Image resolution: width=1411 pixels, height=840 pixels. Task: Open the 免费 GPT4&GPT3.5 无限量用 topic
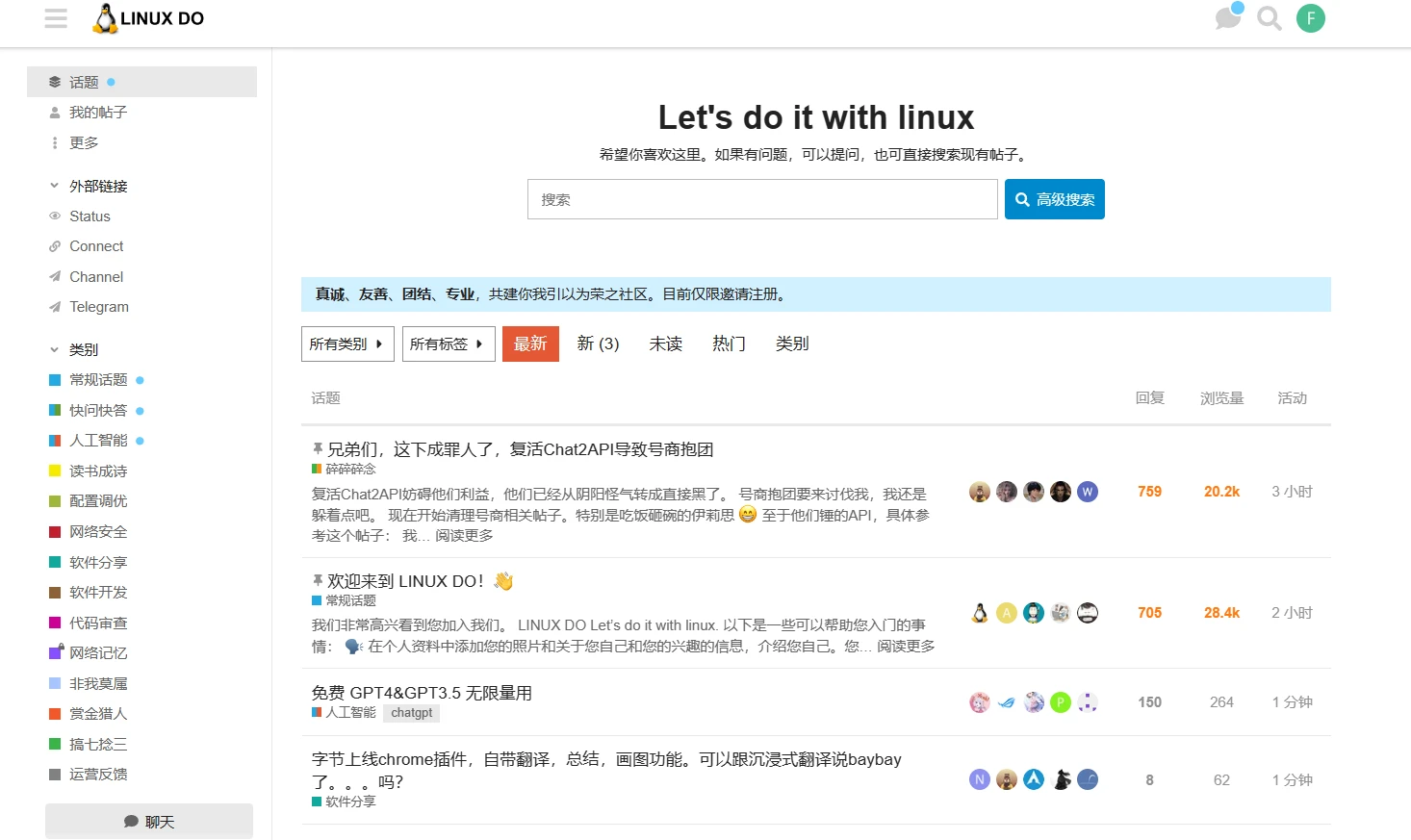click(x=422, y=693)
